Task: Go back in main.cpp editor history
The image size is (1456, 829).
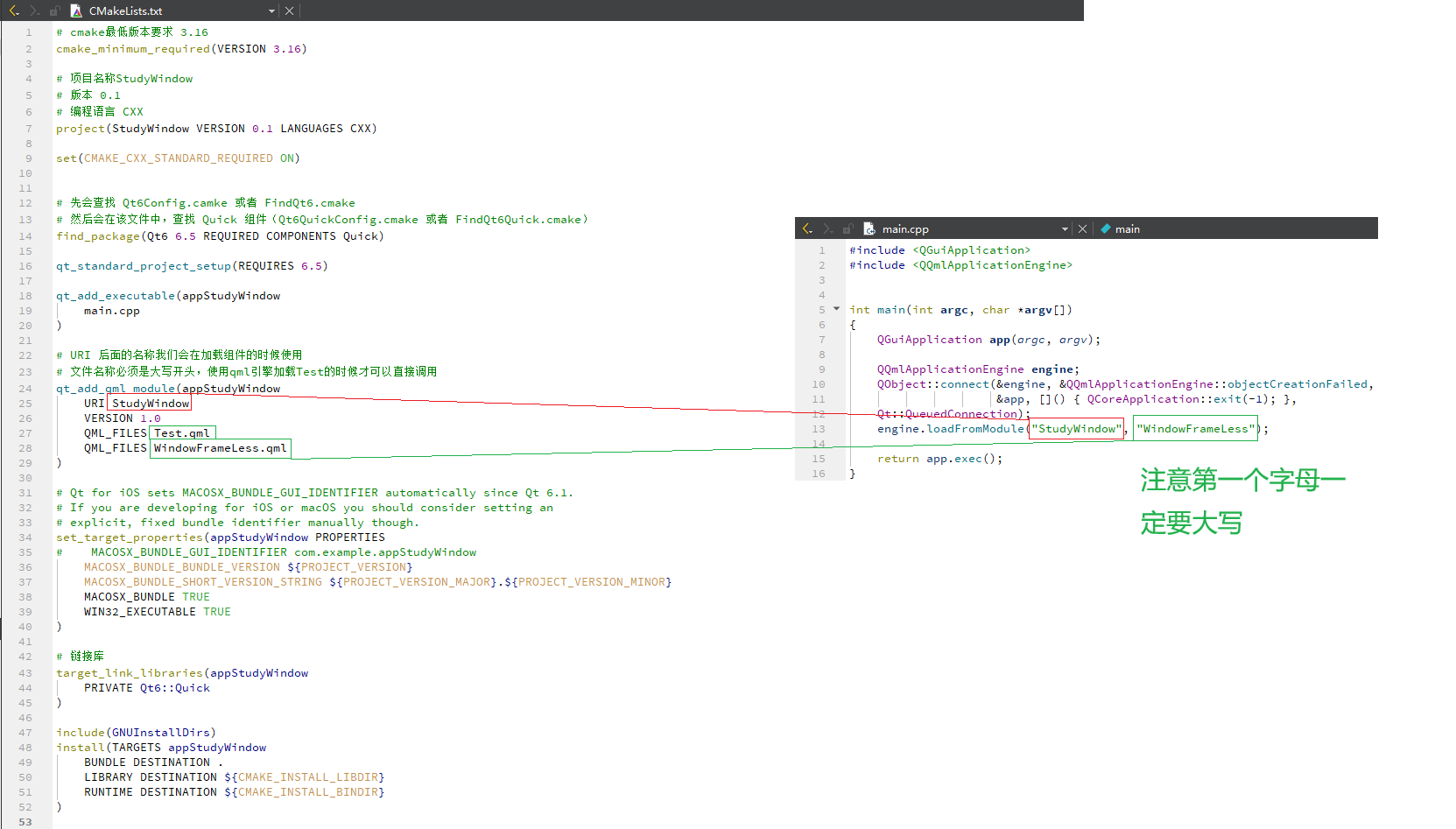Action: 807,228
